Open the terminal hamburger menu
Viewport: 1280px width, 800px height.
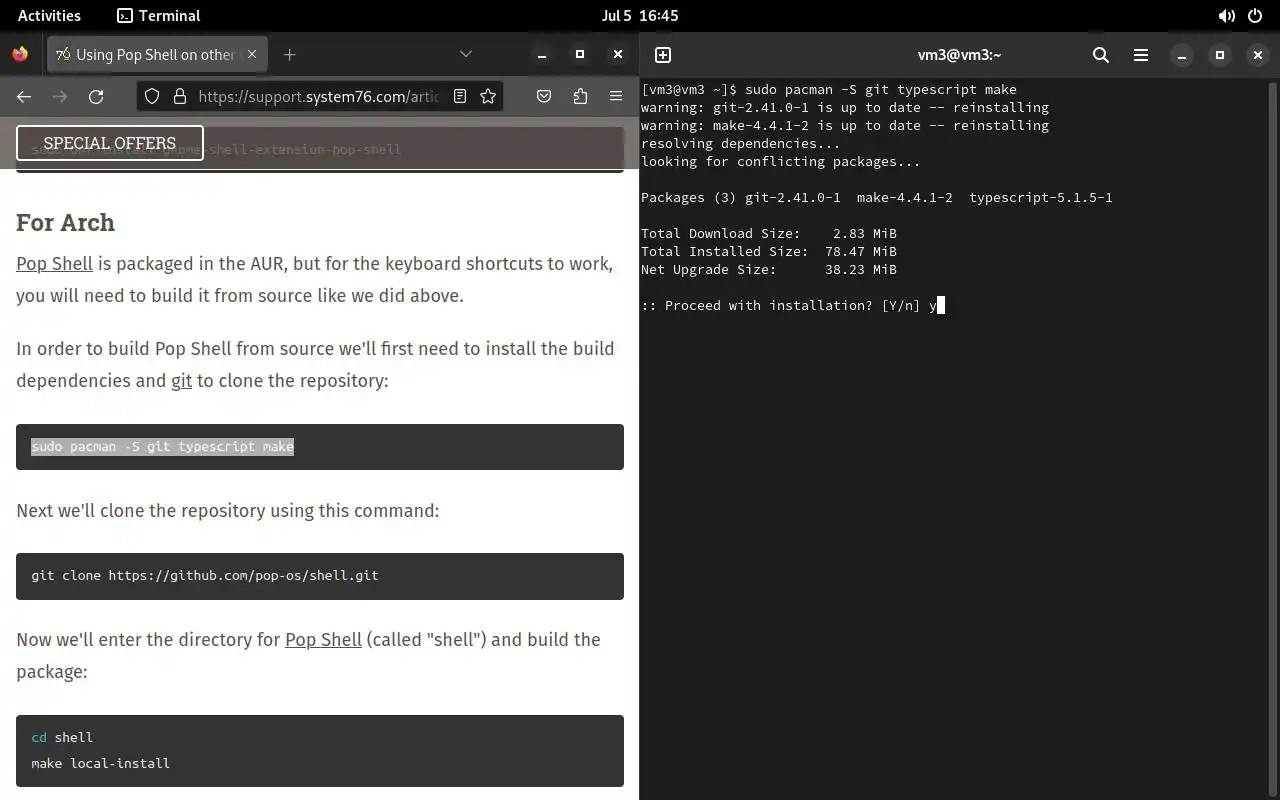click(x=1141, y=55)
